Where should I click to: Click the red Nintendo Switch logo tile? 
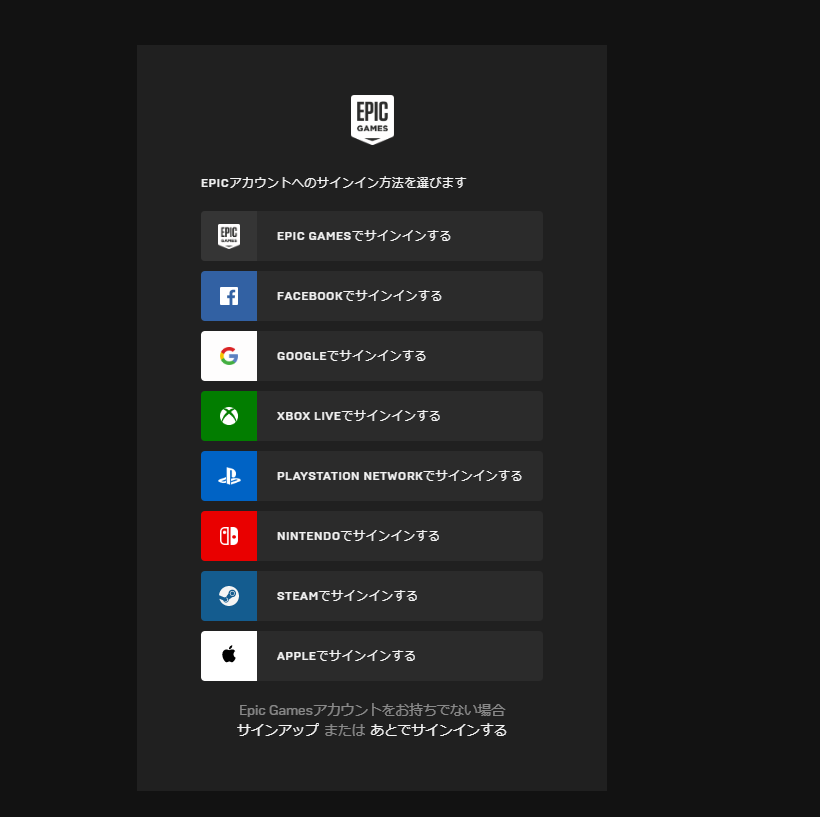pyautogui.click(x=229, y=536)
